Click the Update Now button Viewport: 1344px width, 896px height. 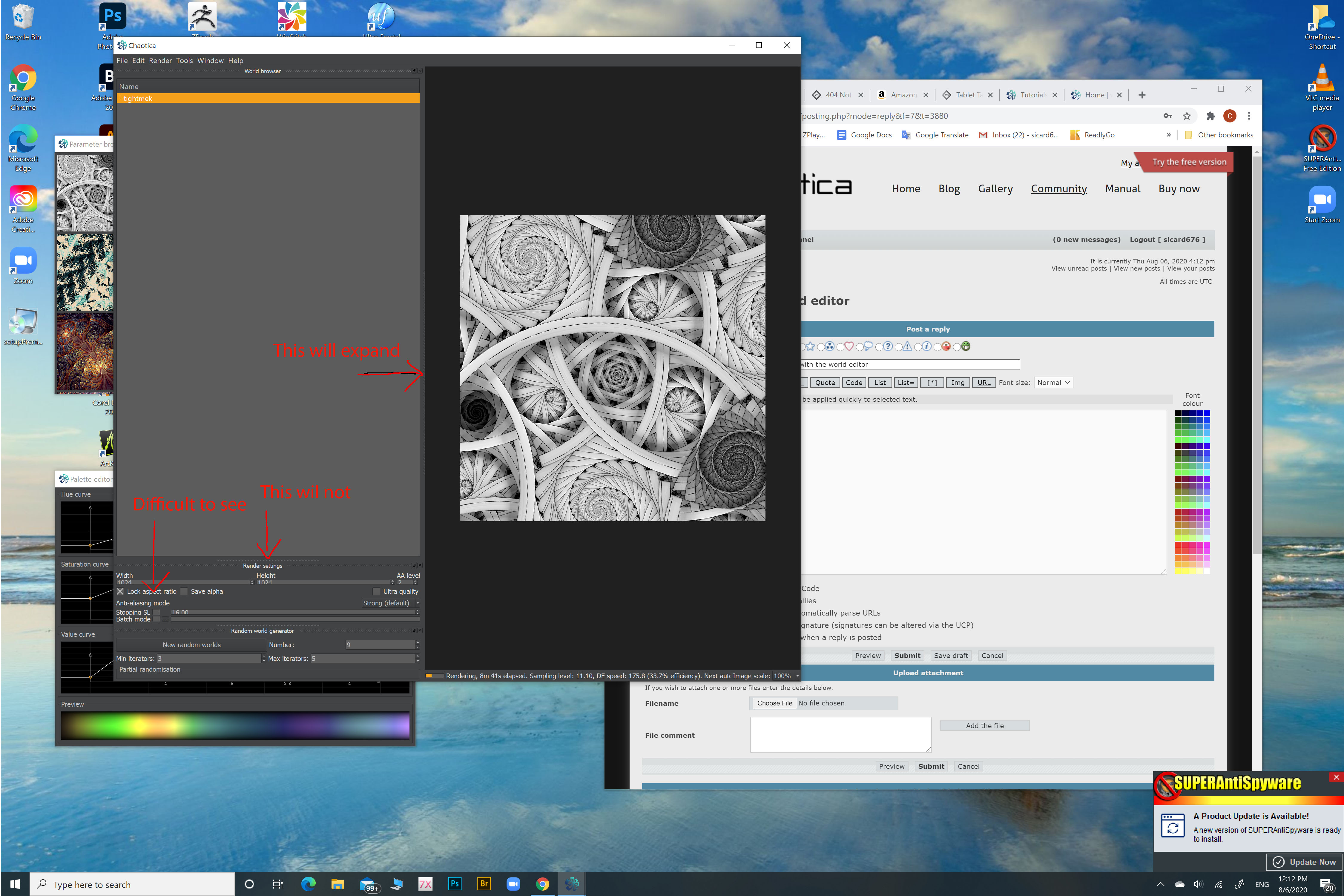pos(1304,862)
